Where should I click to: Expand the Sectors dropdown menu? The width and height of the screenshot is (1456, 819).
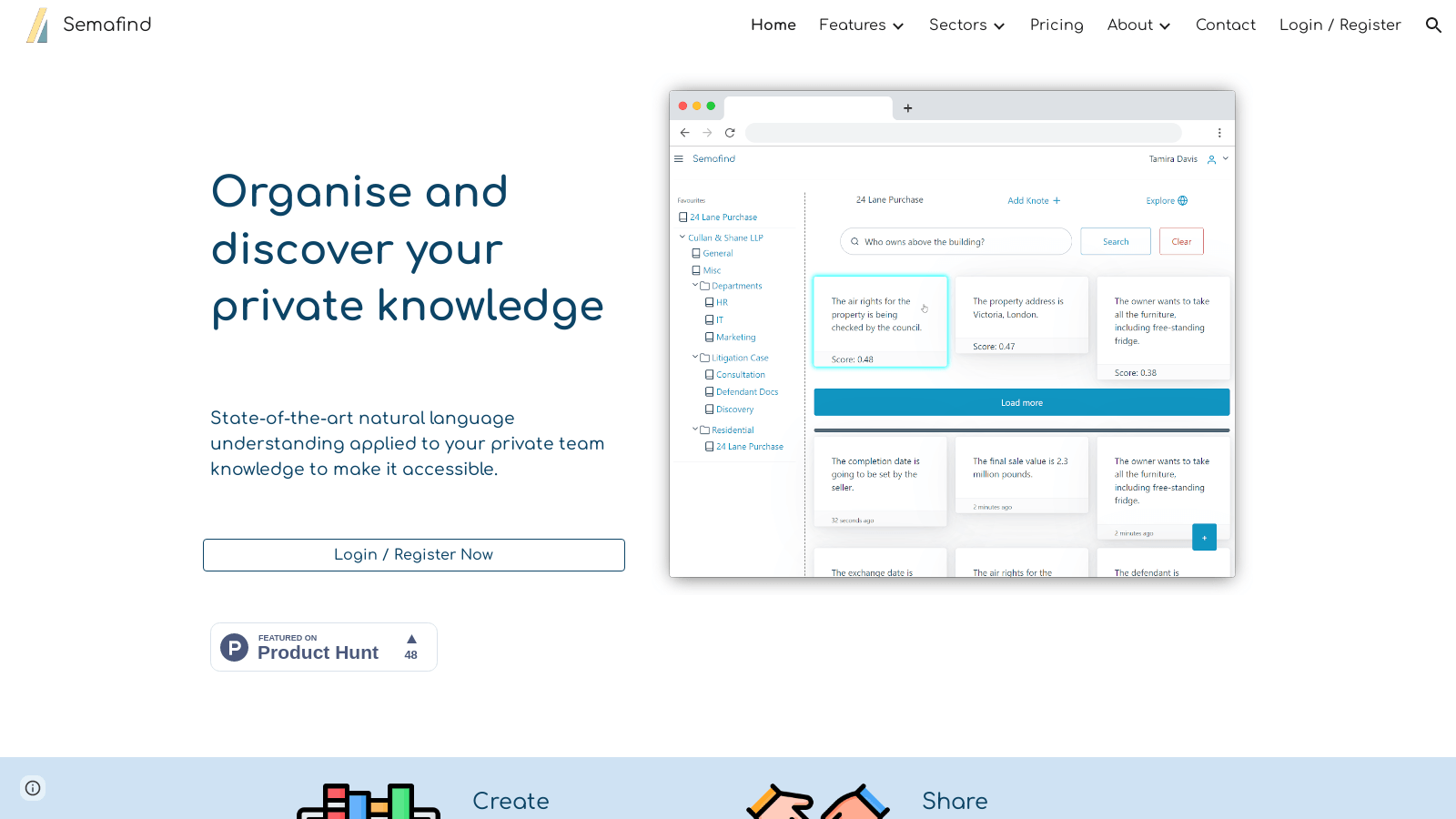pyautogui.click(x=967, y=25)
